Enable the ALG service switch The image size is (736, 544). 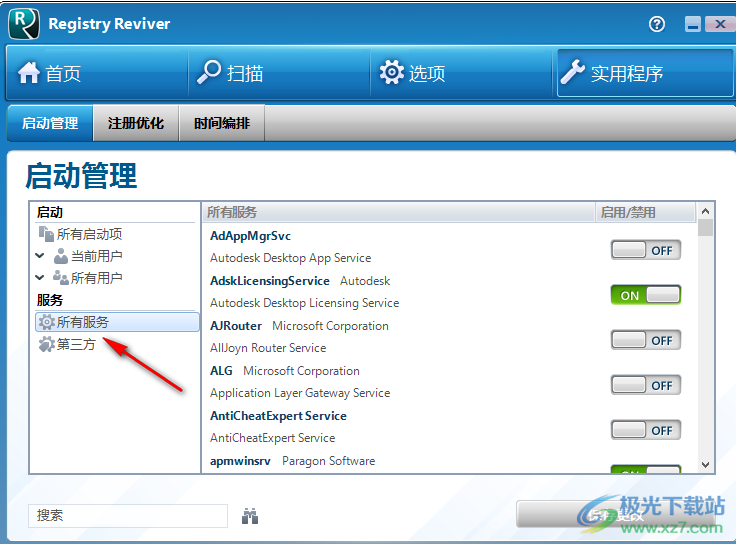[645, 385]
